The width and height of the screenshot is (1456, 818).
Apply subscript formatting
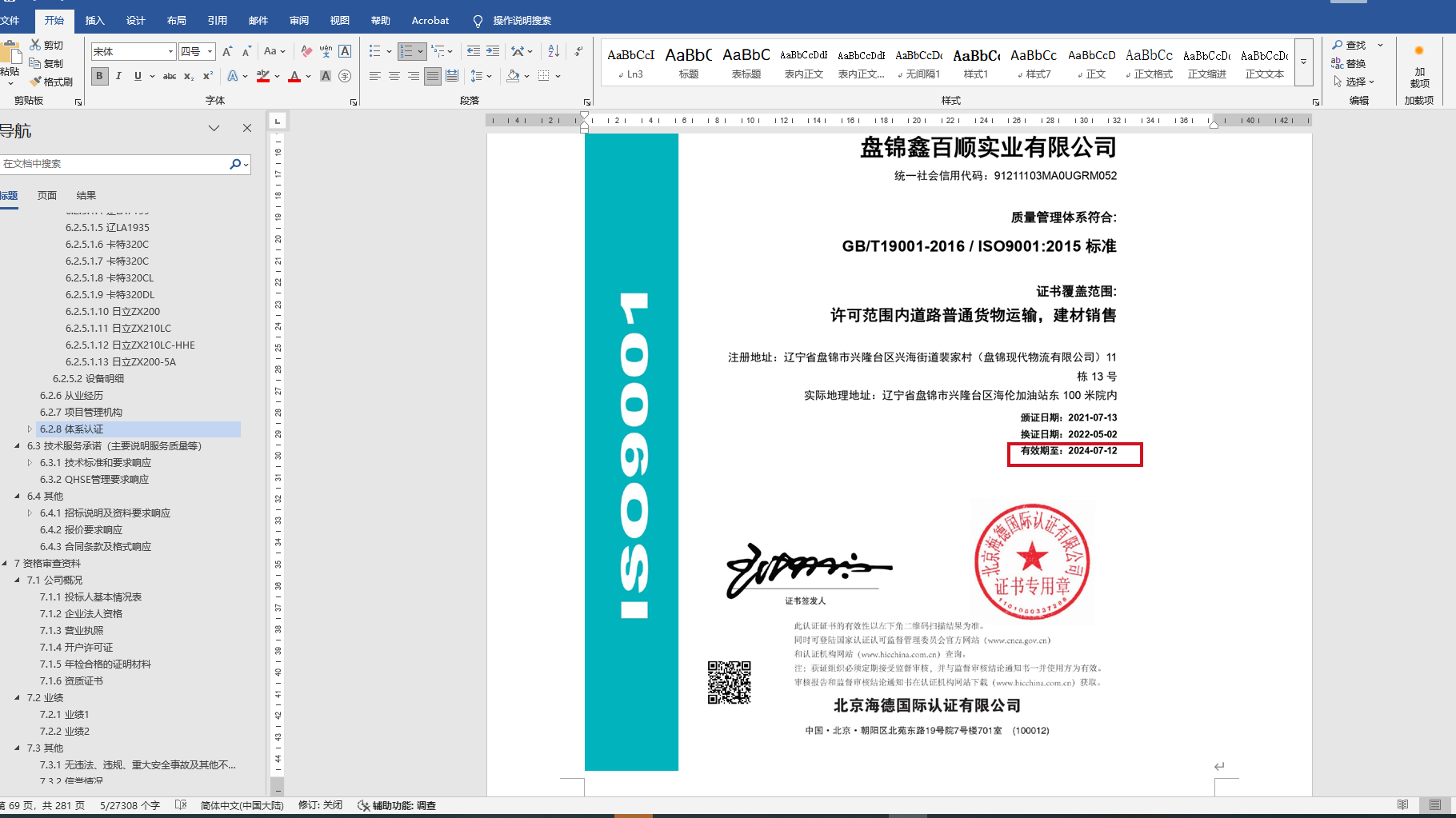189,77
